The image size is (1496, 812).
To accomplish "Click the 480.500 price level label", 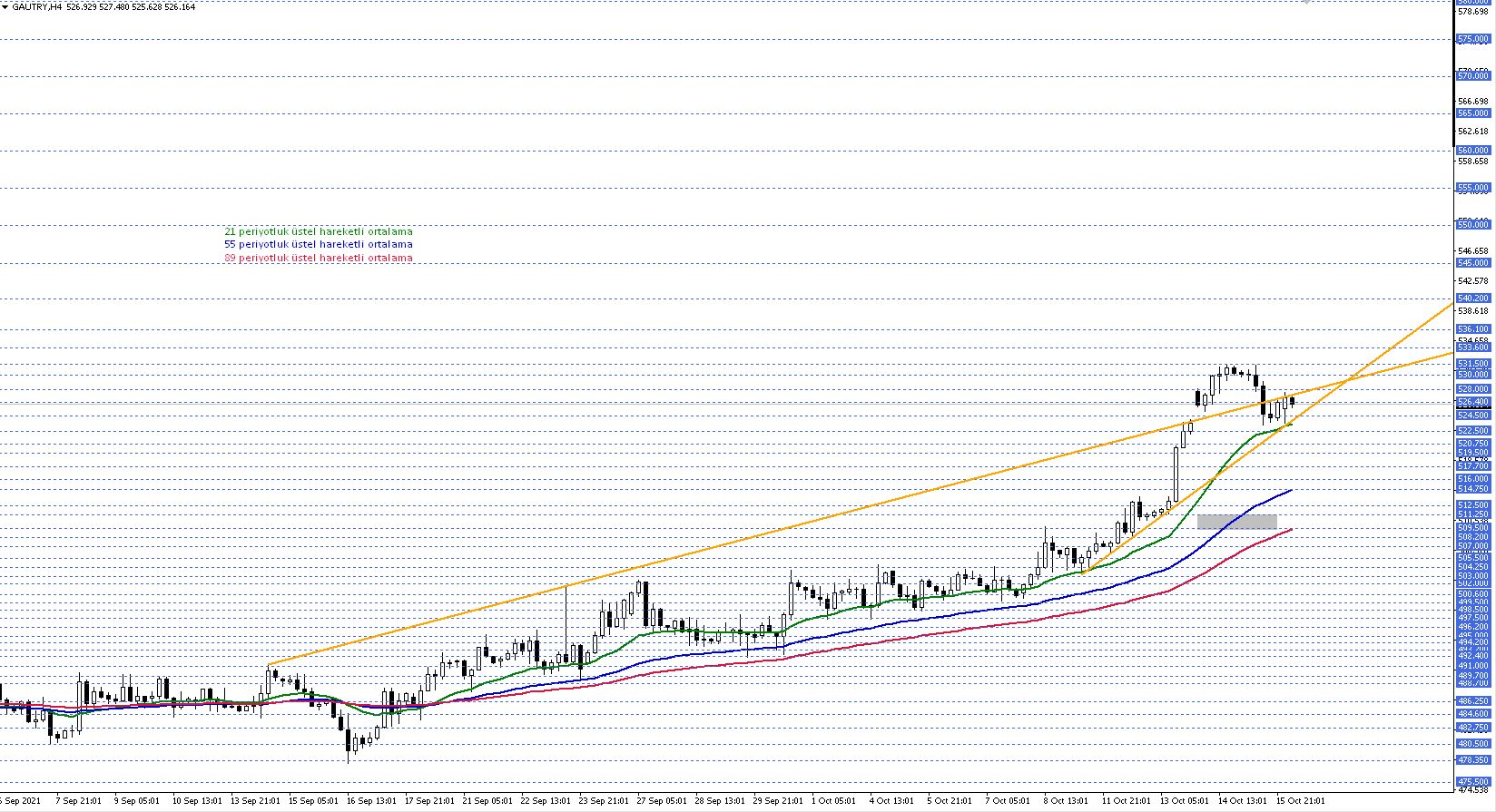I will coord(1472,744).
